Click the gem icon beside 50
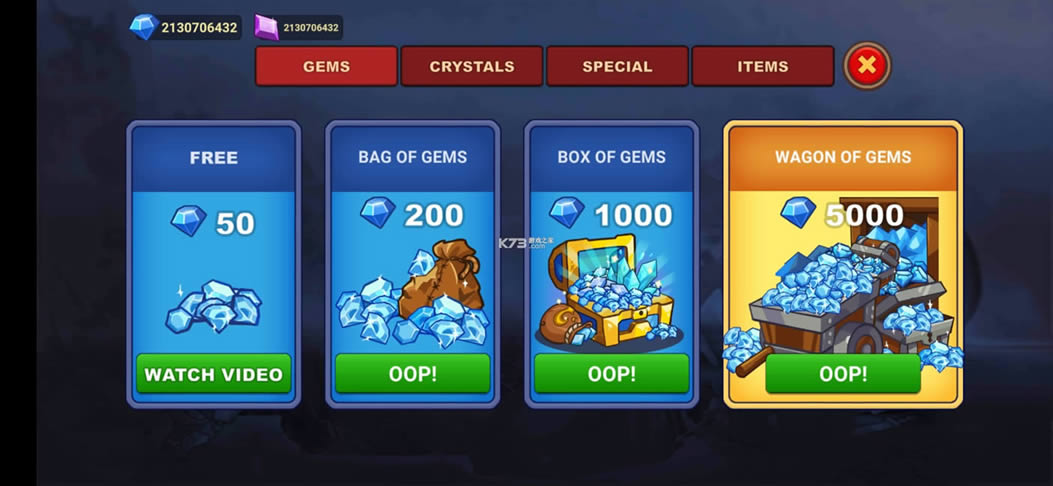 189,220
